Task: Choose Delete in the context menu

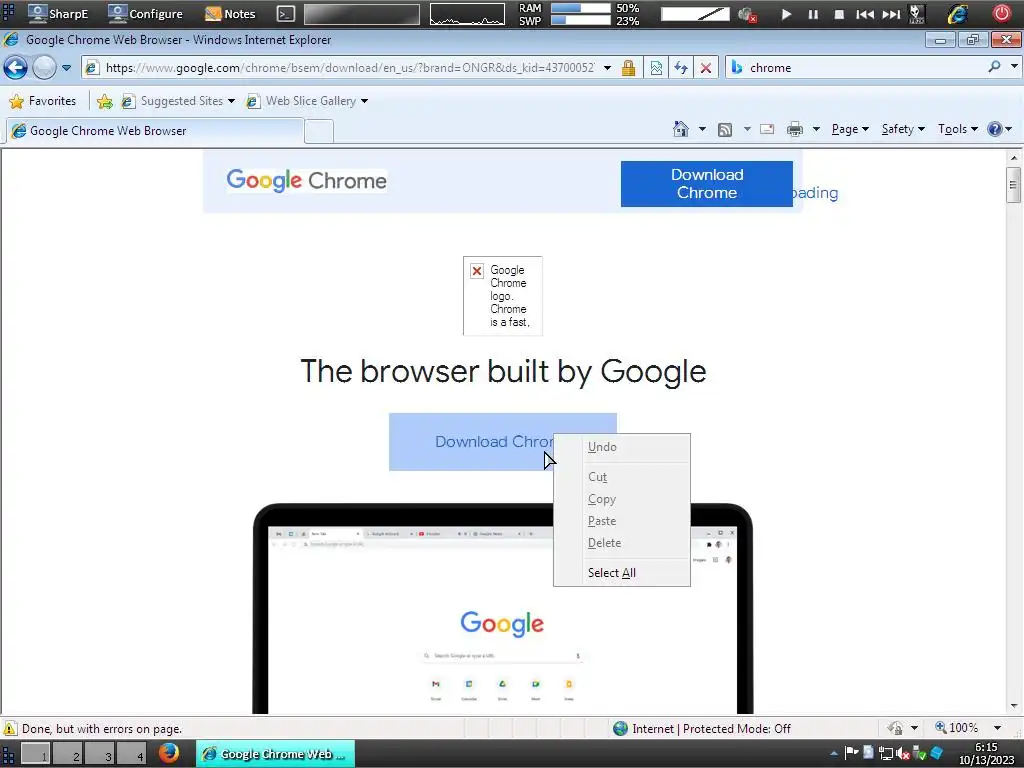Action: point(622,543)
